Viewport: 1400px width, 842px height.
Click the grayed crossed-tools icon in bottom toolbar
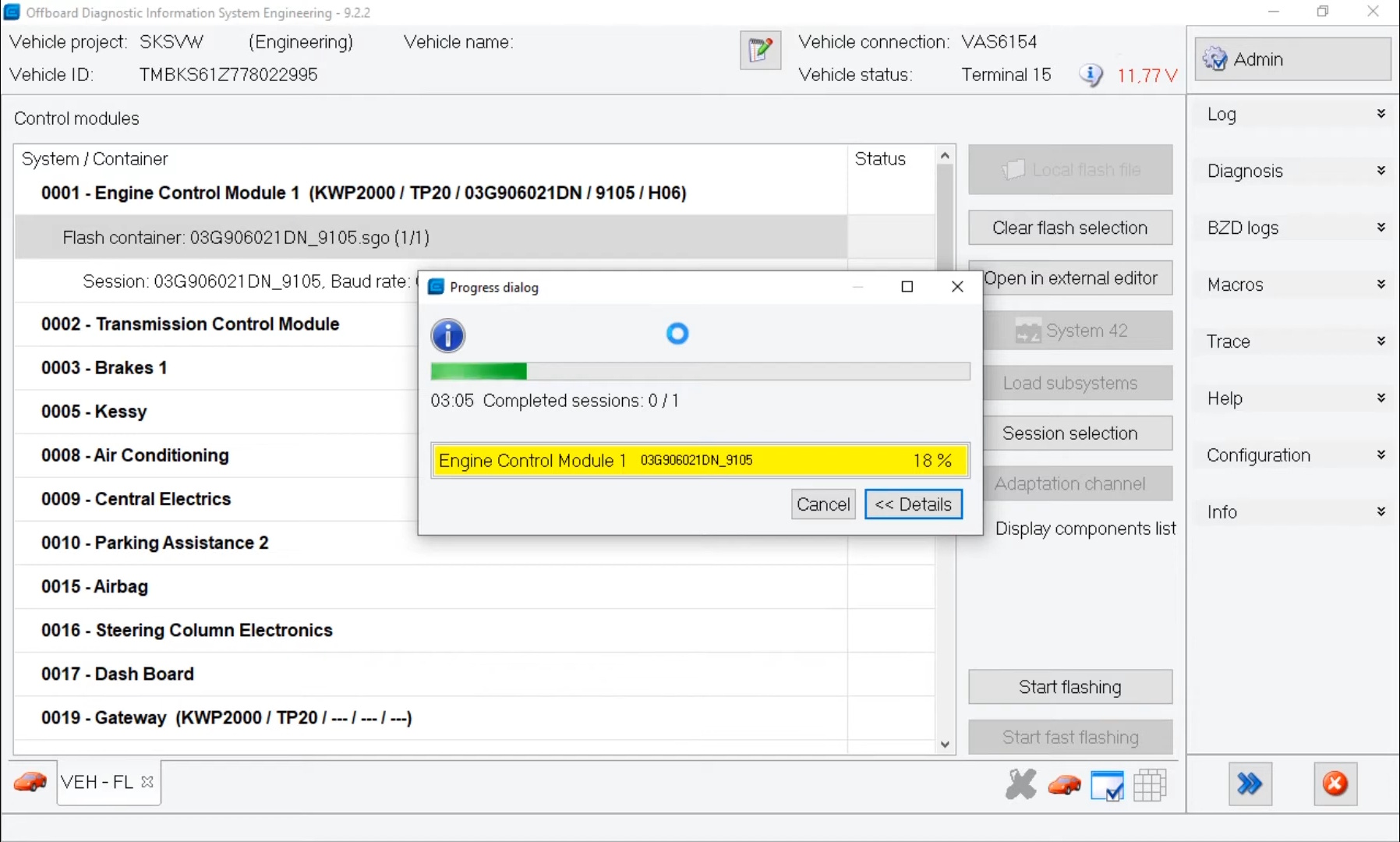[1021, 784]
